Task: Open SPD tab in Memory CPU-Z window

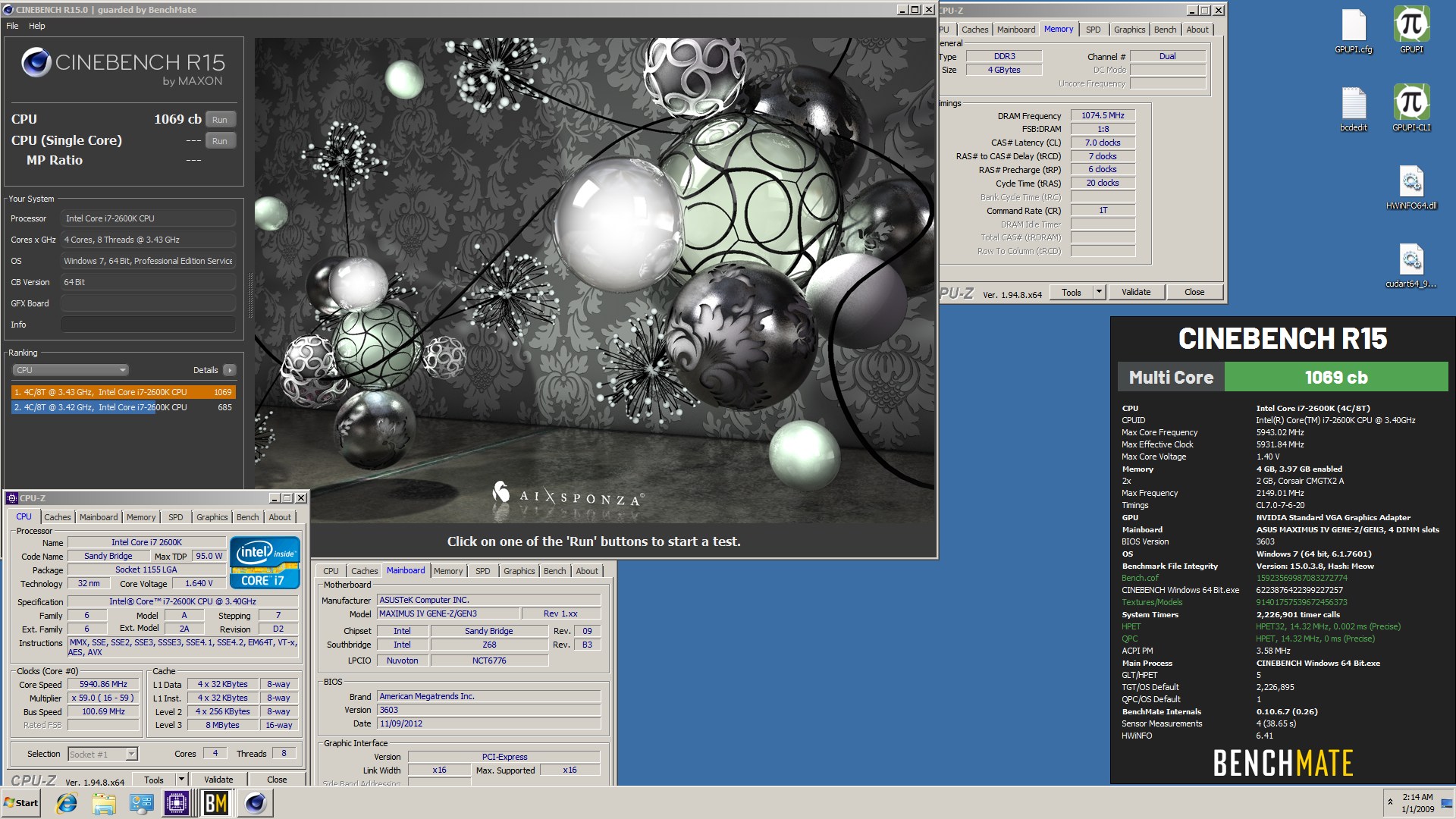Action: (1093, 30)
